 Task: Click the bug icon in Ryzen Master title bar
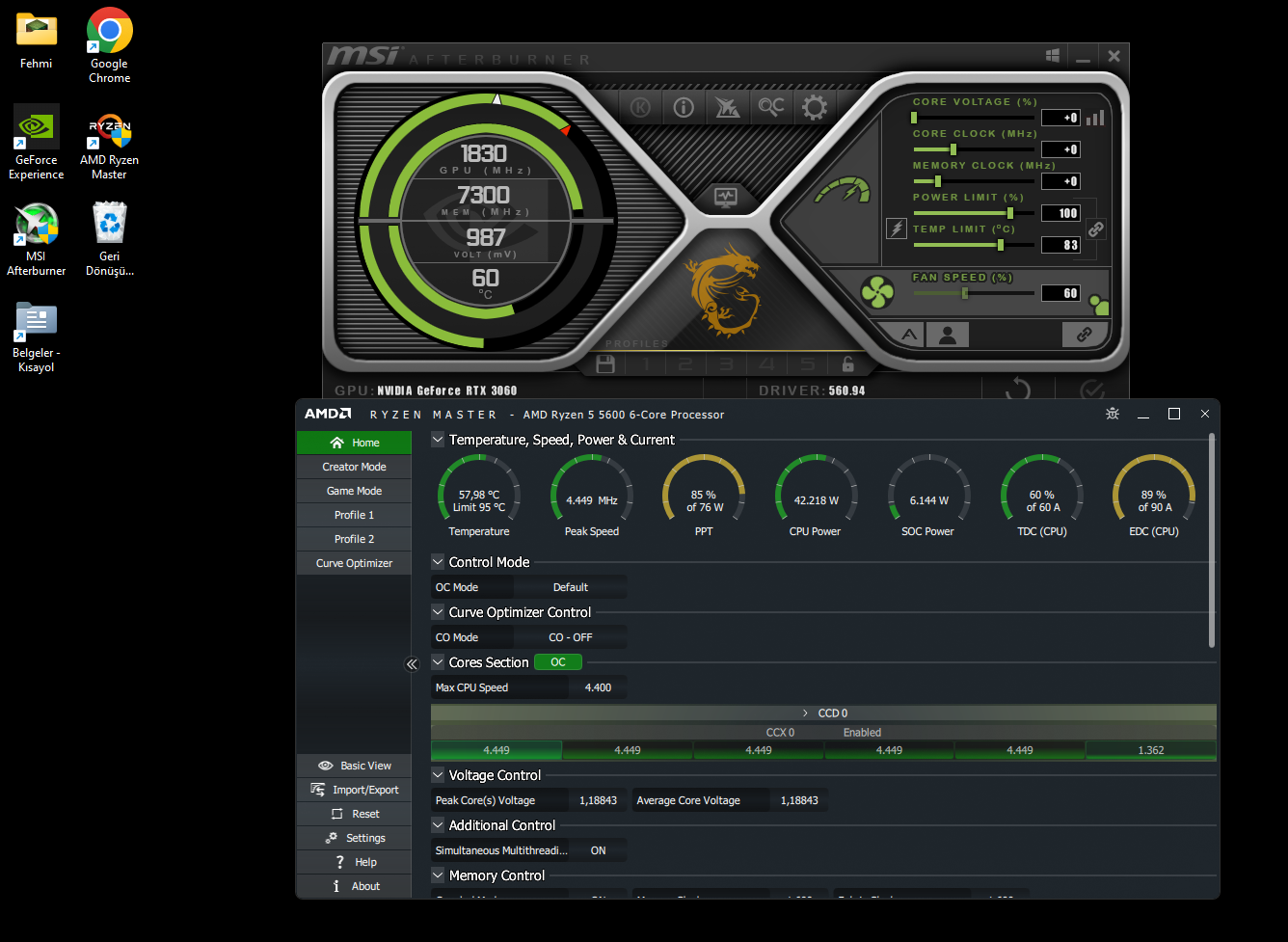[1113, 414]
